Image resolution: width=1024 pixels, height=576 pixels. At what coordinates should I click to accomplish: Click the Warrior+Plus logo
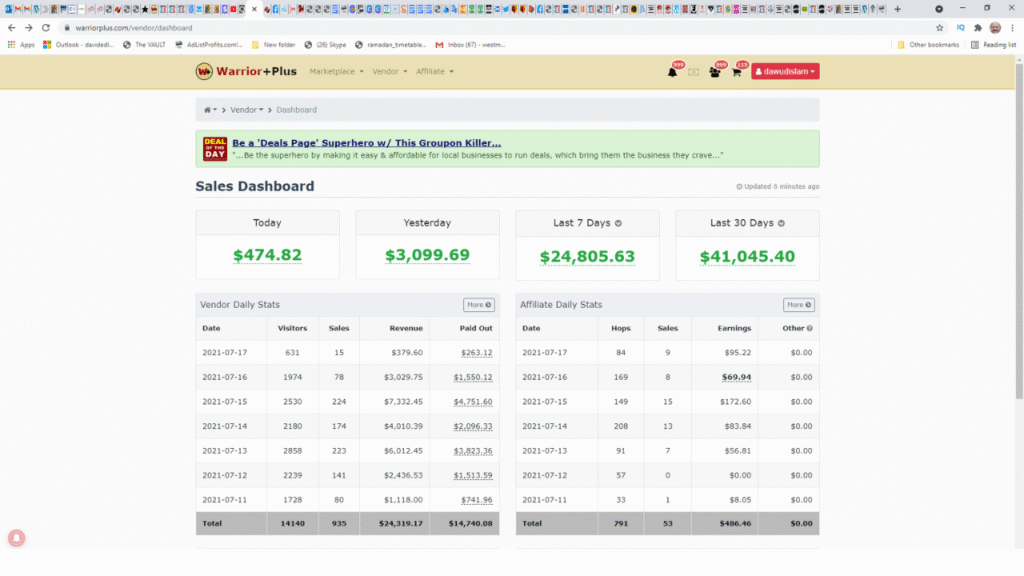tap(246, 72)
